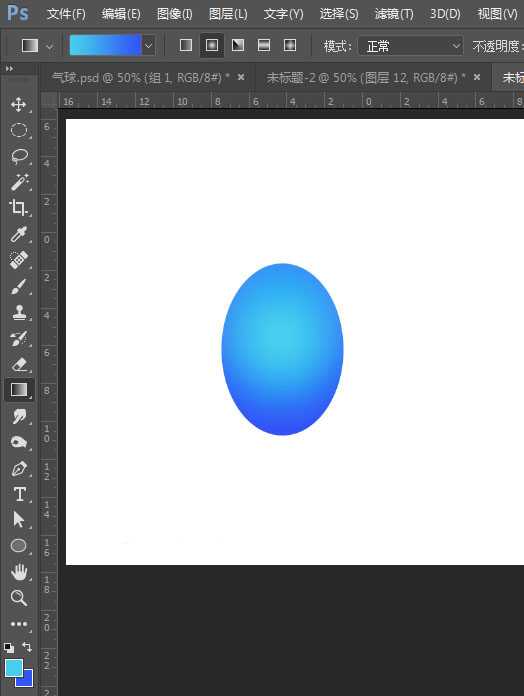Choose the Diamond gradient style

click(x=290, y=45)
